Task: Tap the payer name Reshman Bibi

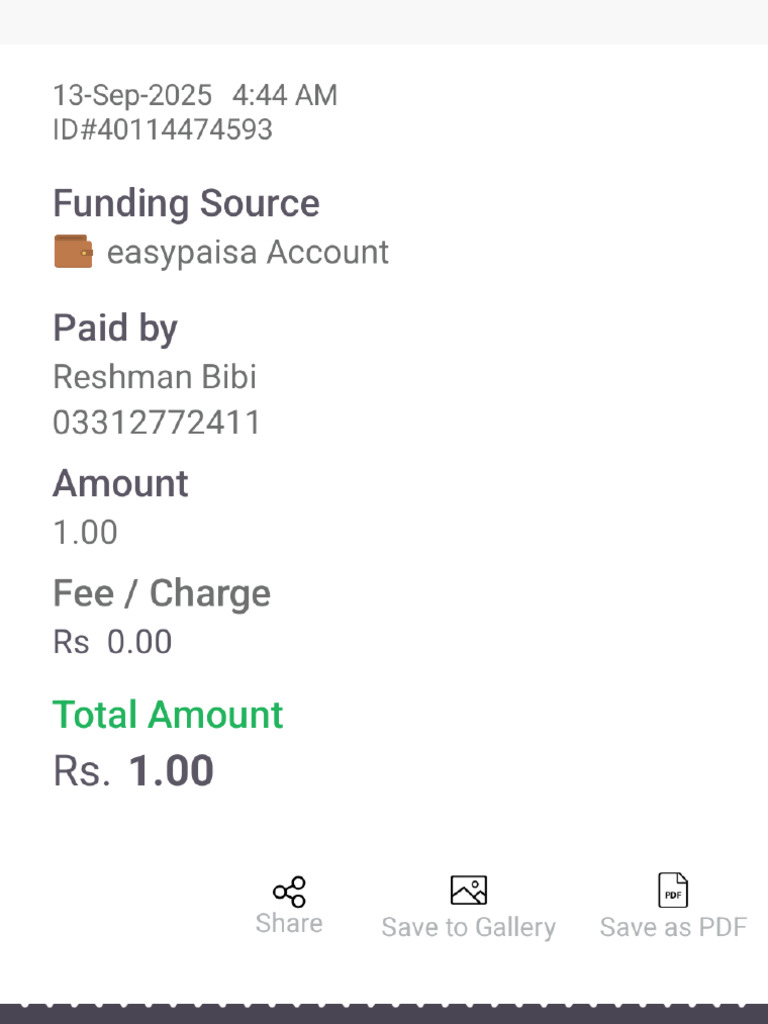Action: (155, 377)
